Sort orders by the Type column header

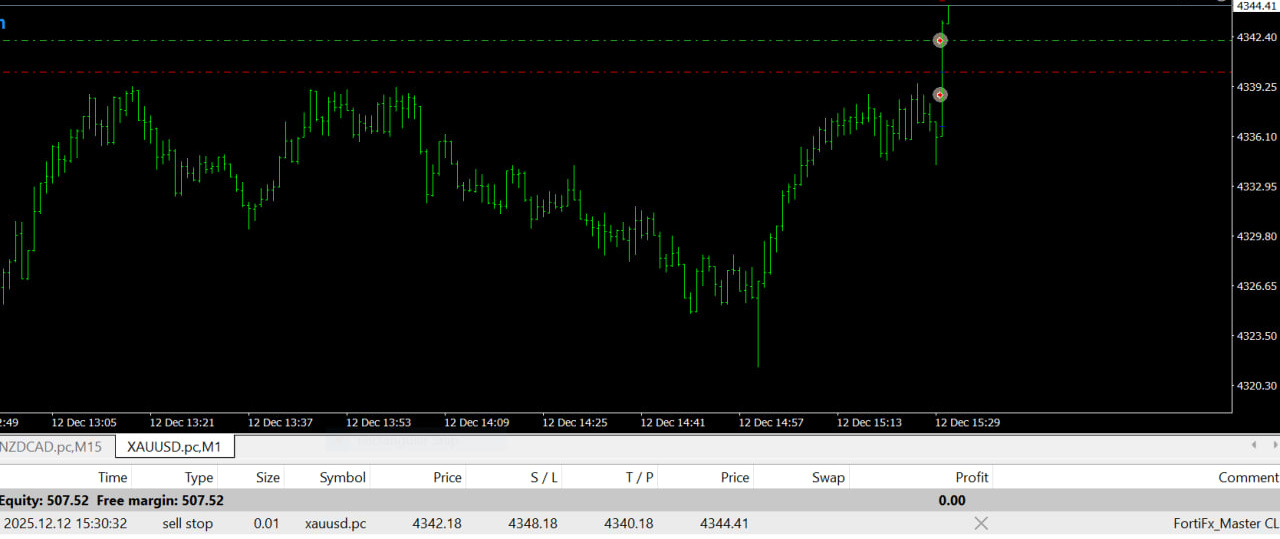click(199, 477)
